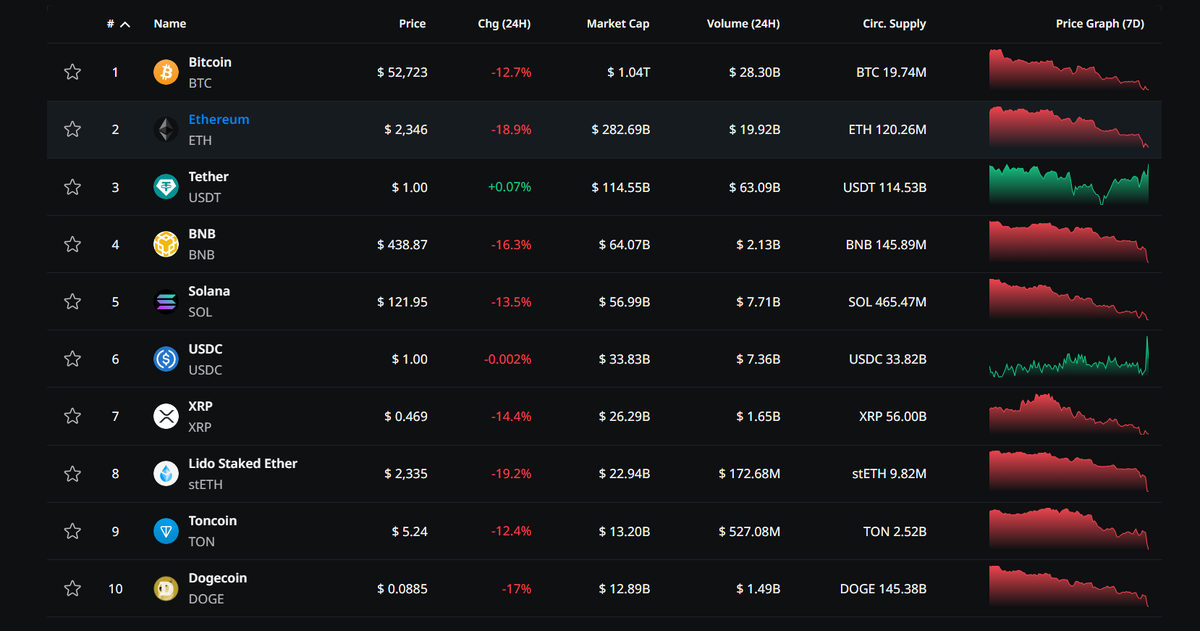Click Bitcoin price $ 52,723

coord(402,72)
